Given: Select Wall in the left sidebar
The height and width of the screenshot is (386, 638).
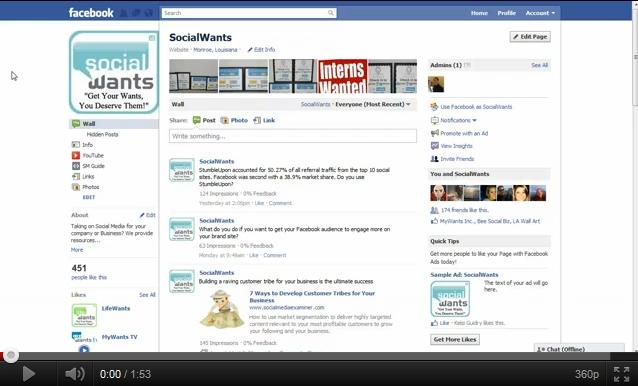Looking at the screenshot, I should click(x=114, y=124).
